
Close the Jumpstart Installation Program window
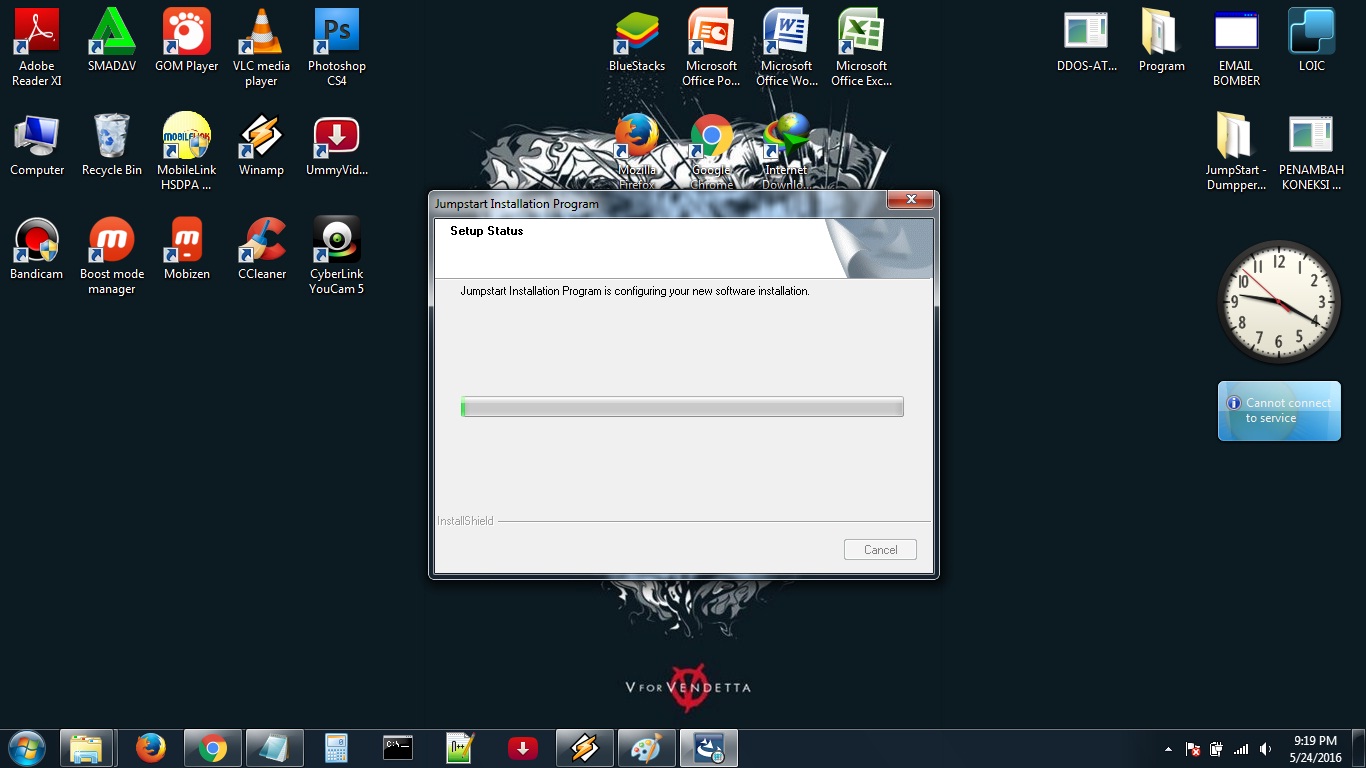coord(911,200)
